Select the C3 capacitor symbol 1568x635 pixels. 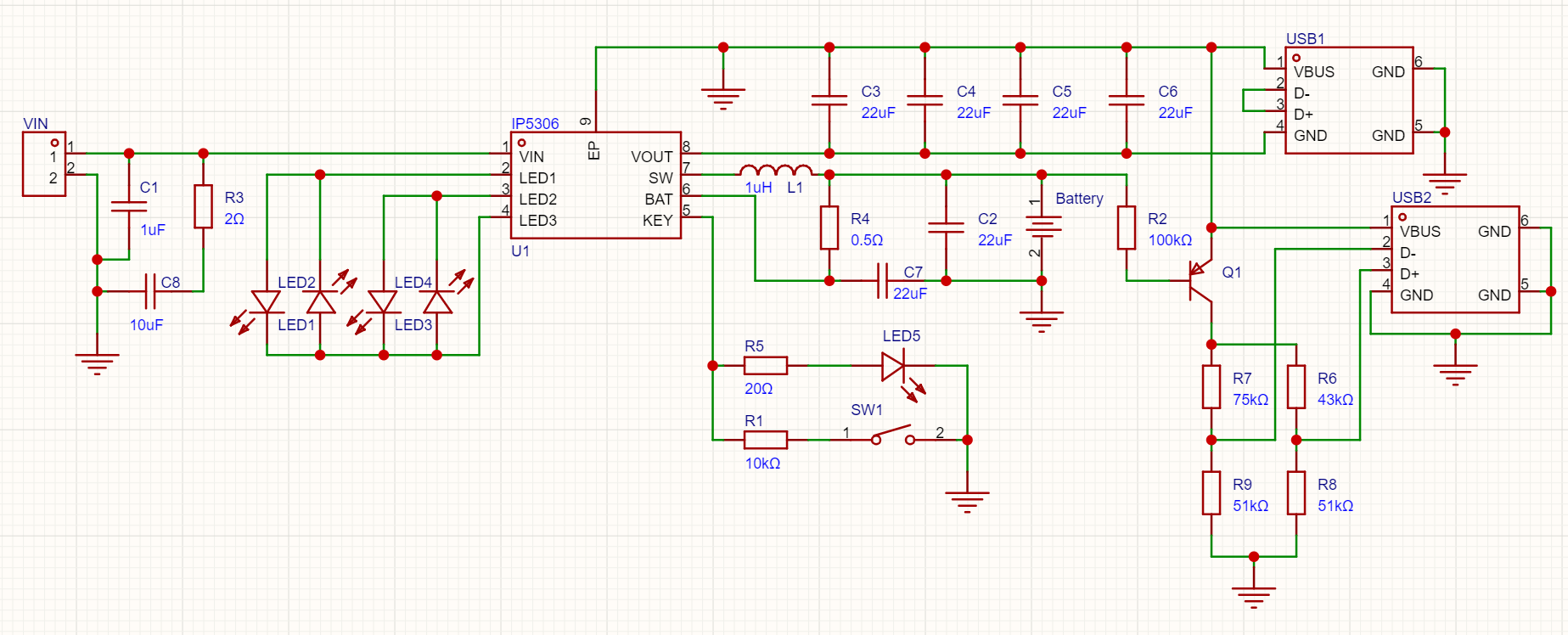[x=829, y=100]
